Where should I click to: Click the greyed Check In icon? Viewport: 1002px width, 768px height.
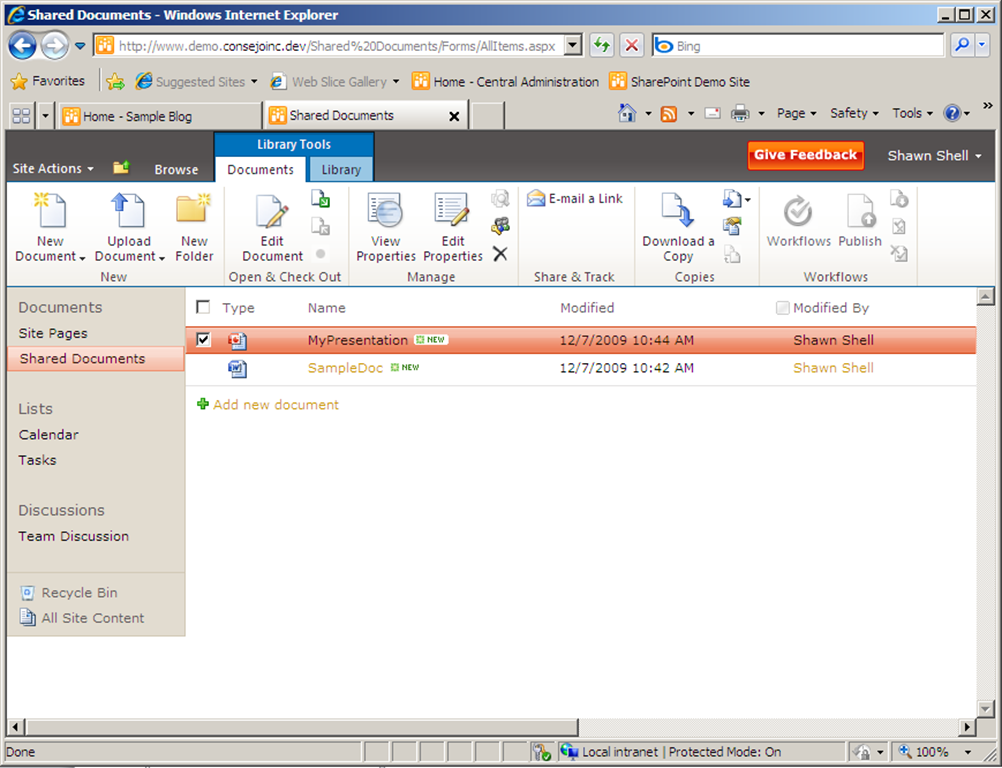click(x=321, y=226)
